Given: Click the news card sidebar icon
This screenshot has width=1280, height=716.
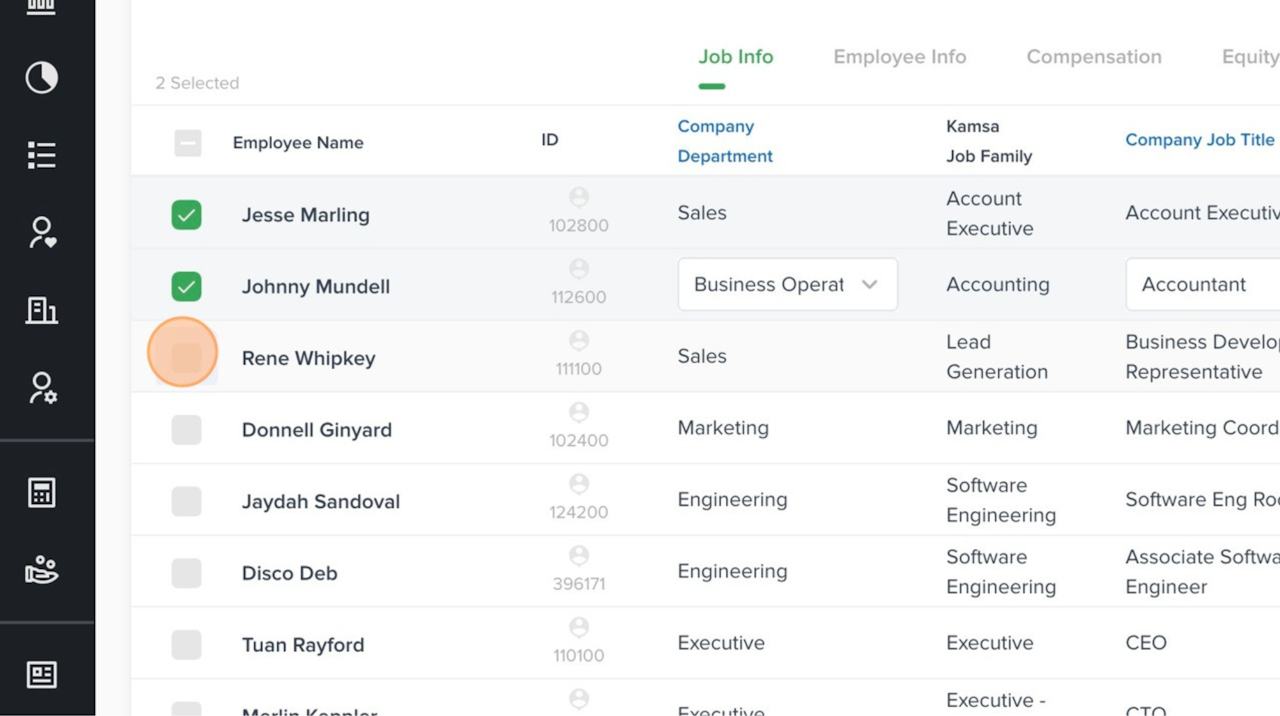Looking at the screenshot, I should click(x=42, y=675).
